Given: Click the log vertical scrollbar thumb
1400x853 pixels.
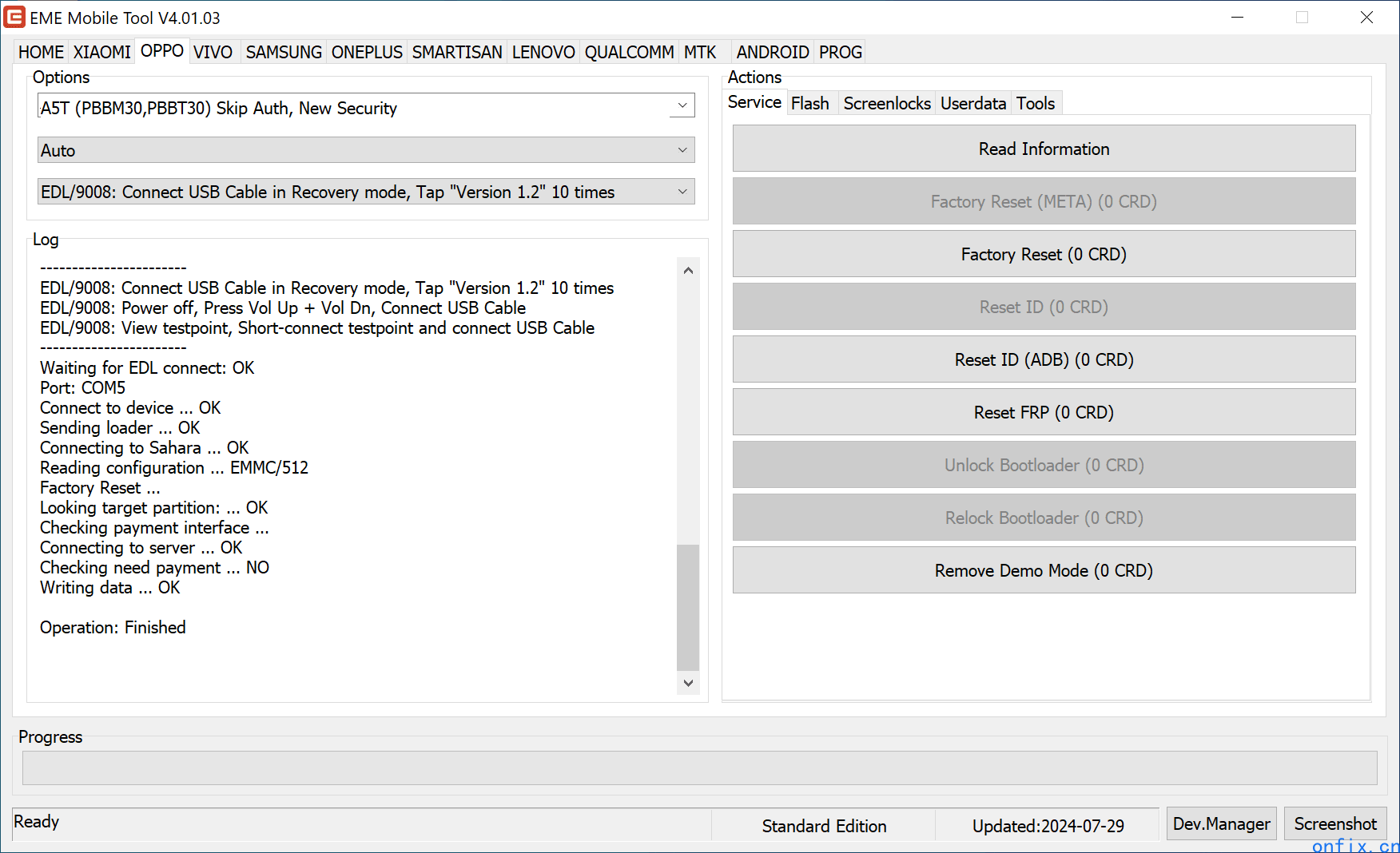Looking at the screenshot, I should click(688, 607).
